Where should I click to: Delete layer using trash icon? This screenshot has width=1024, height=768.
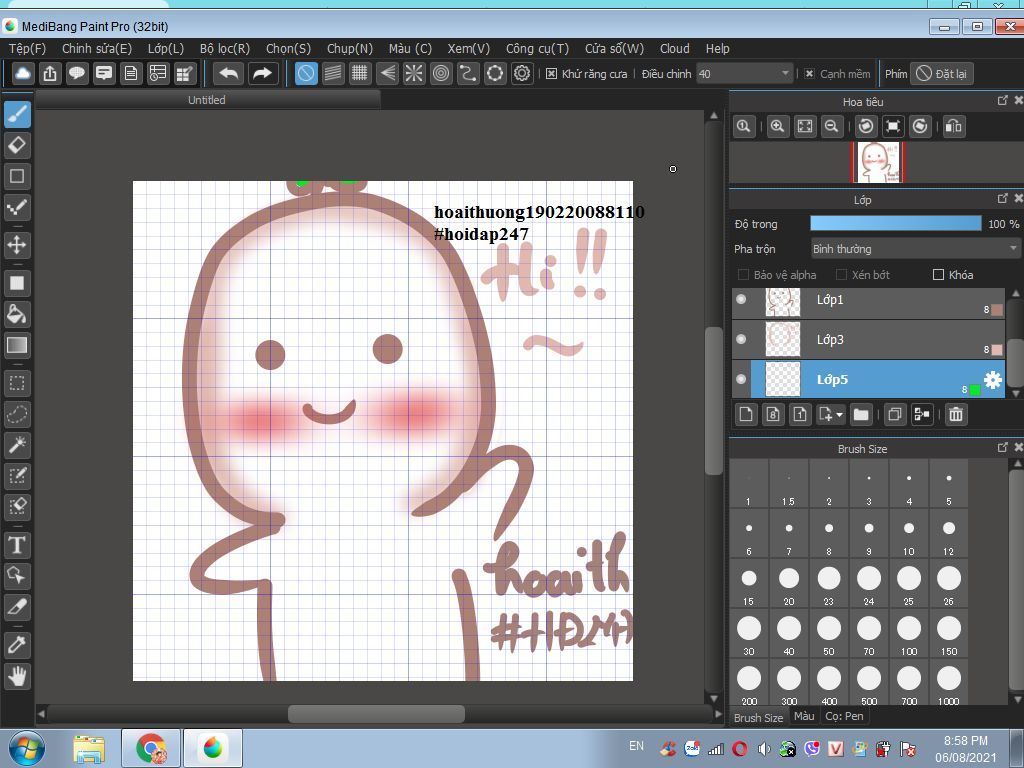[955, 414]
